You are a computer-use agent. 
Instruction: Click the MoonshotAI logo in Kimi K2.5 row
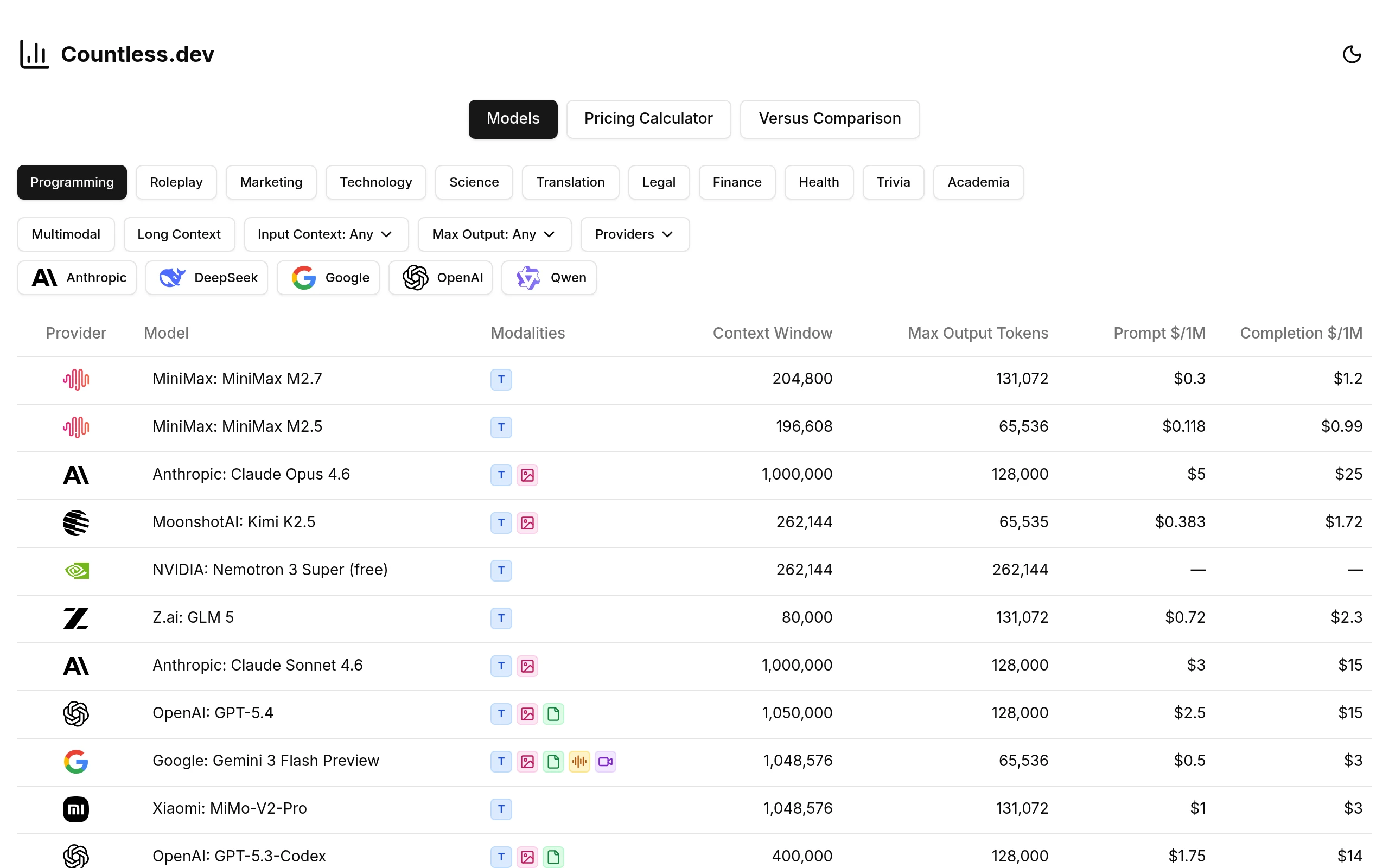(76, 522)
